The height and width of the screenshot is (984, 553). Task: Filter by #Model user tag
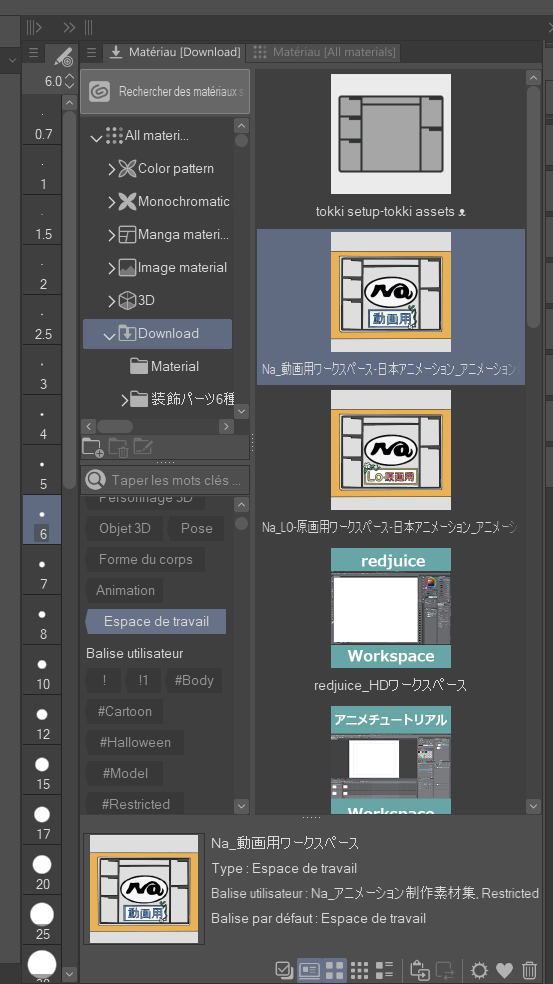[x=124, y=773]
